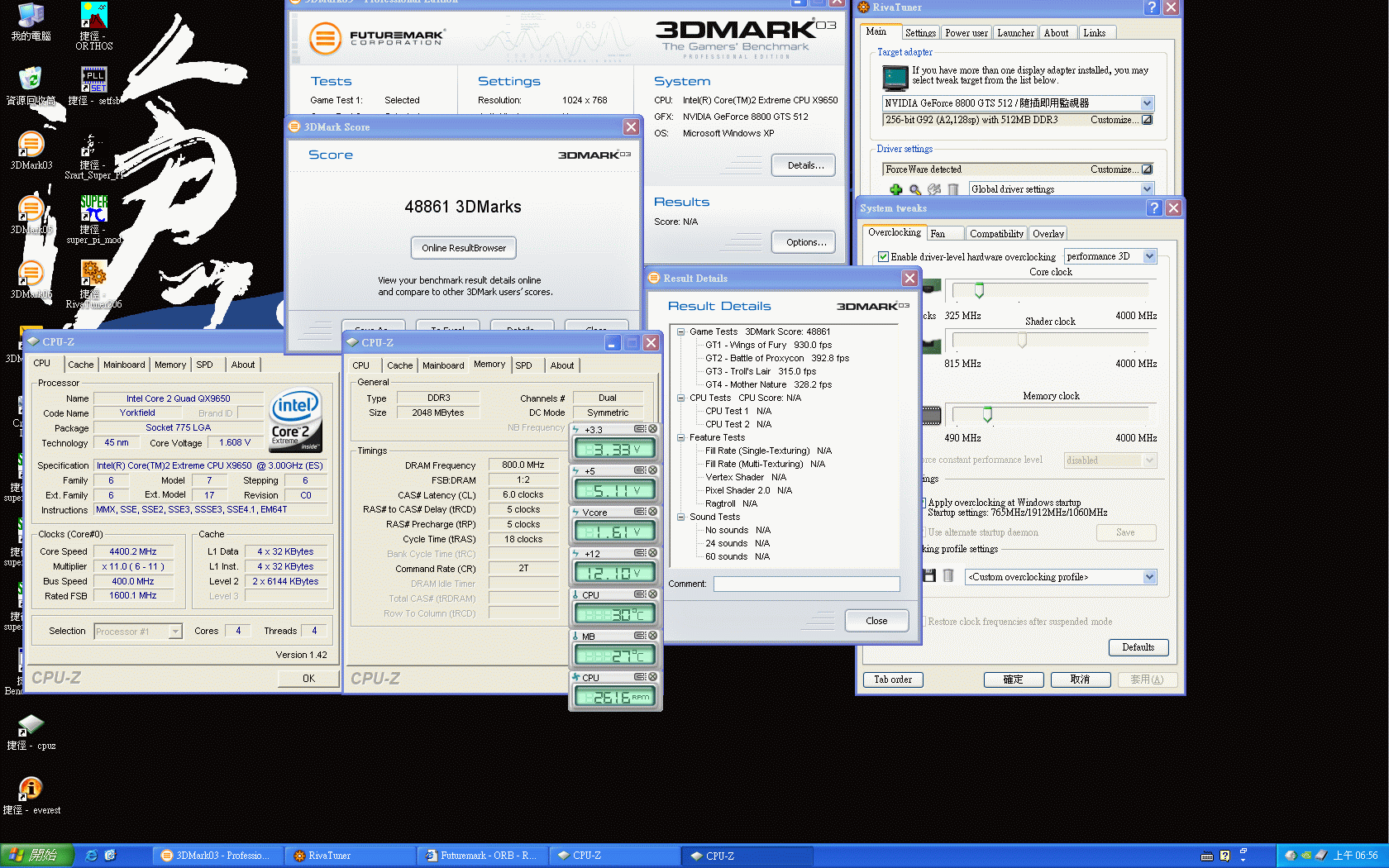
Task: Open the Global driver settings dropdown
Action: 1147,189
